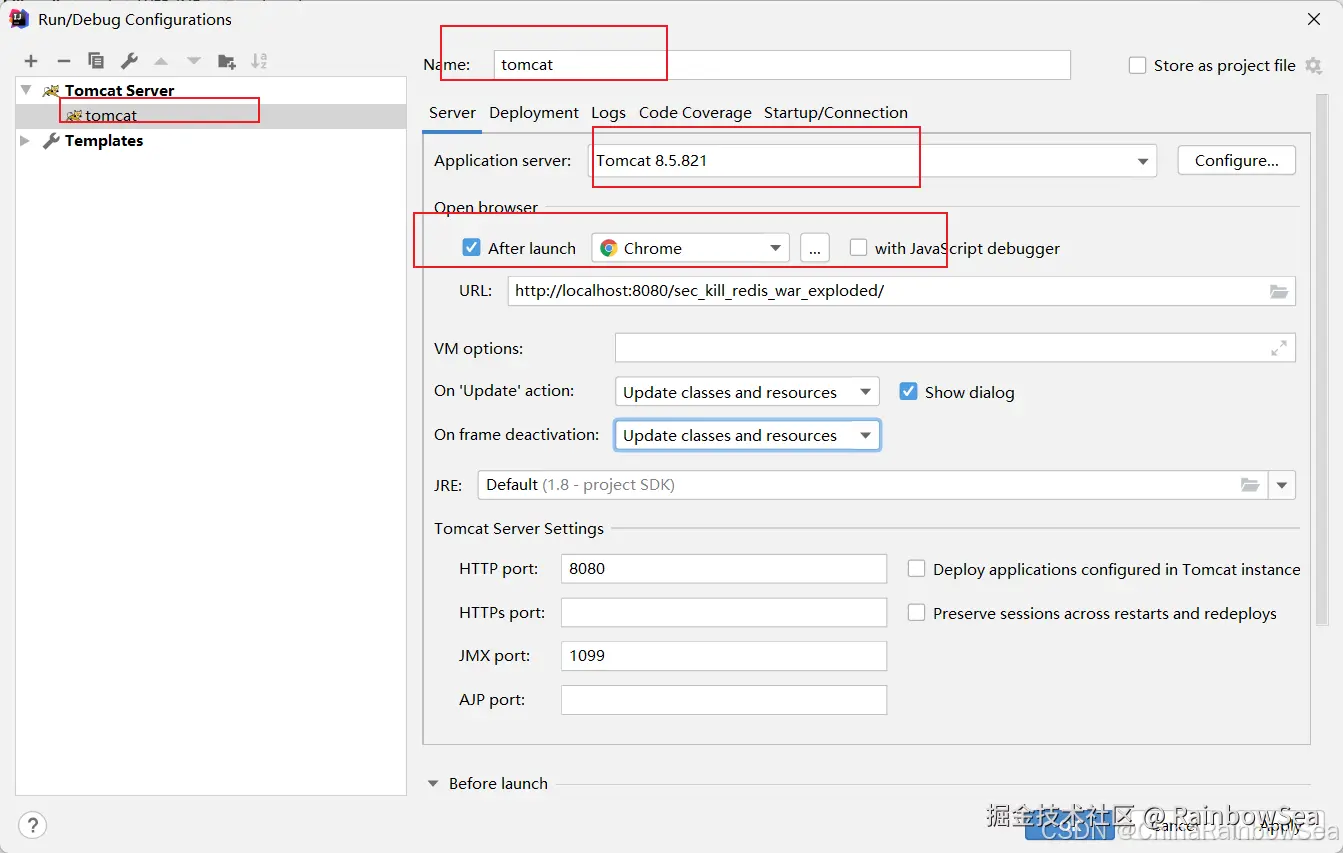
Task: Expand the Templates tree node
Action: 26,141
